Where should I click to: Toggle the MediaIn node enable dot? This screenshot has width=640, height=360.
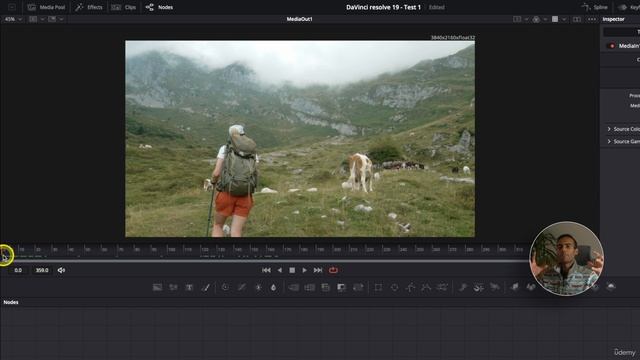pyautogui.click(x=611, y=46)
